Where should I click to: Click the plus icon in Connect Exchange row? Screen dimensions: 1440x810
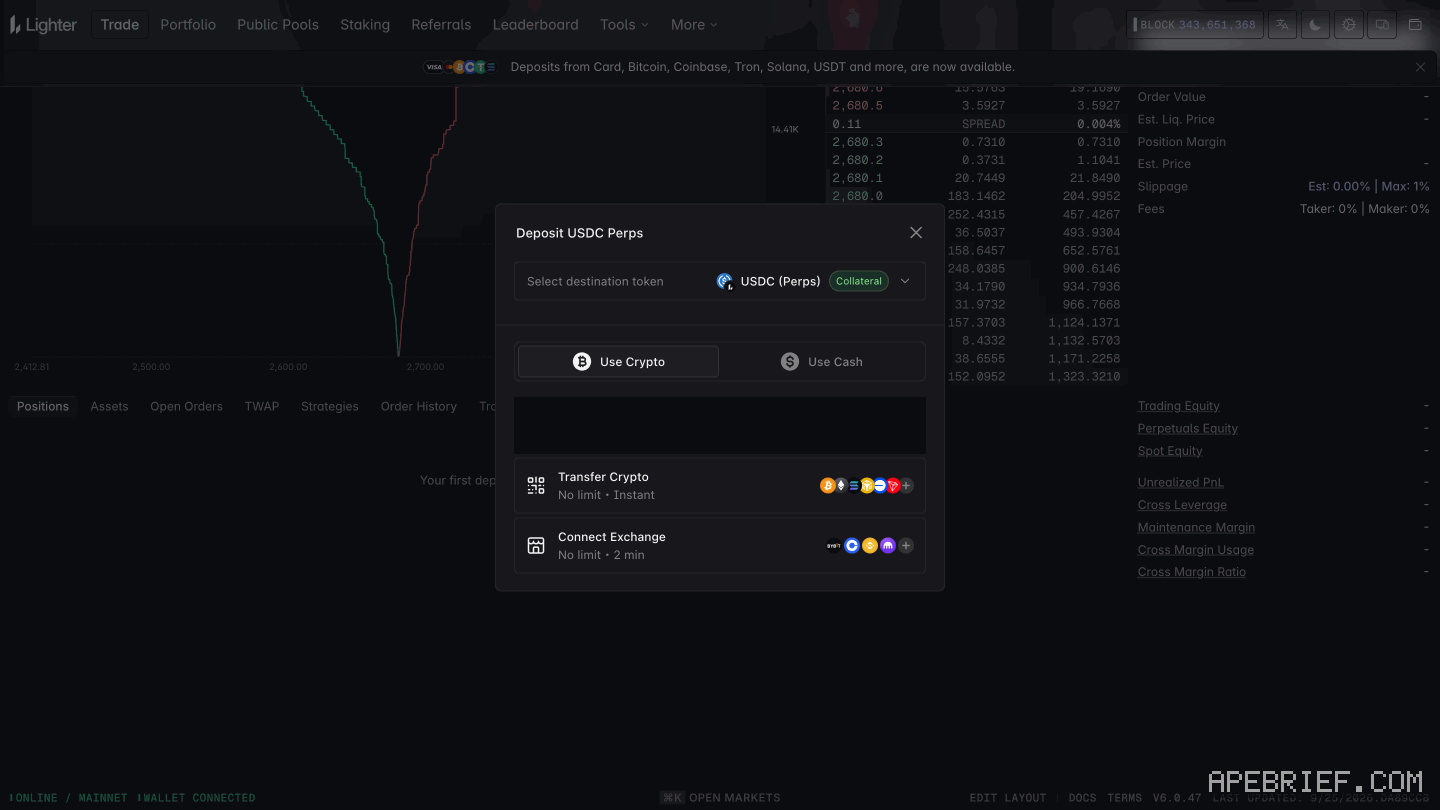tap(906, 546)
